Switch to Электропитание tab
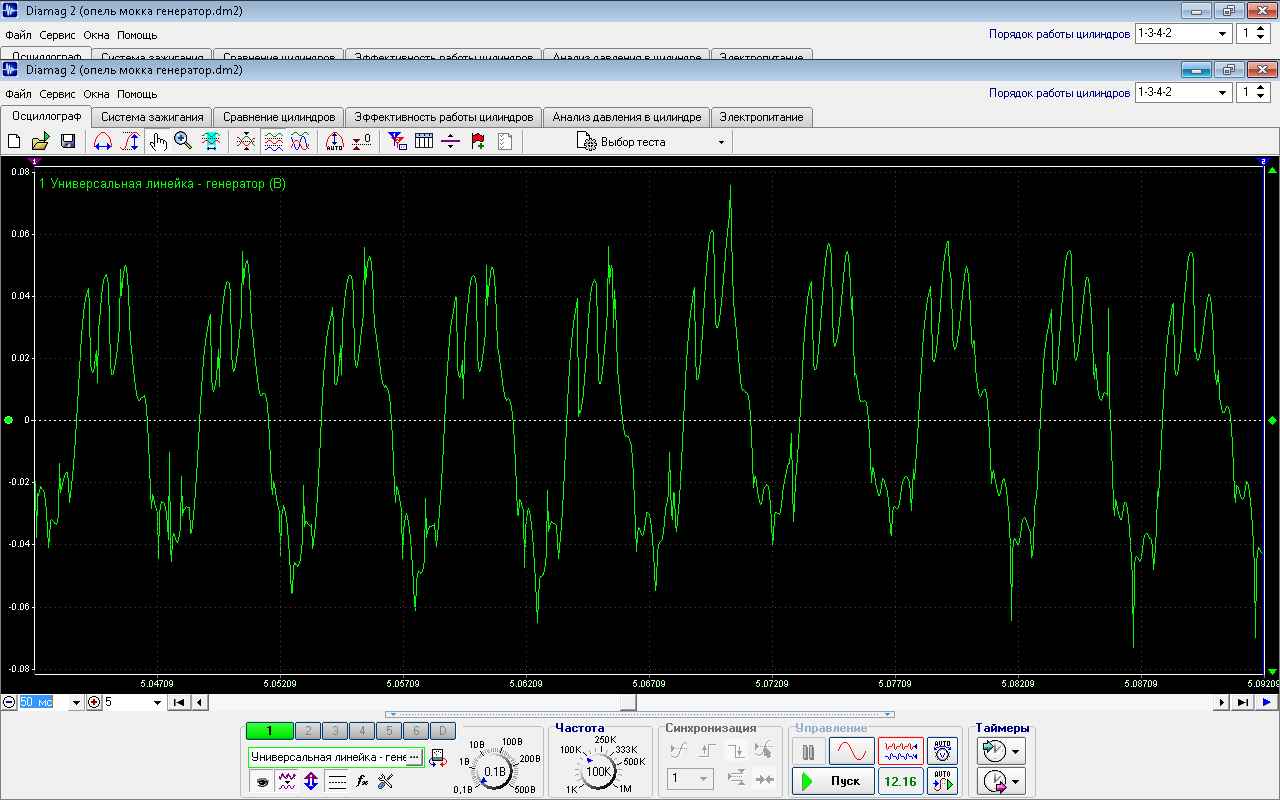 [762, 117]
